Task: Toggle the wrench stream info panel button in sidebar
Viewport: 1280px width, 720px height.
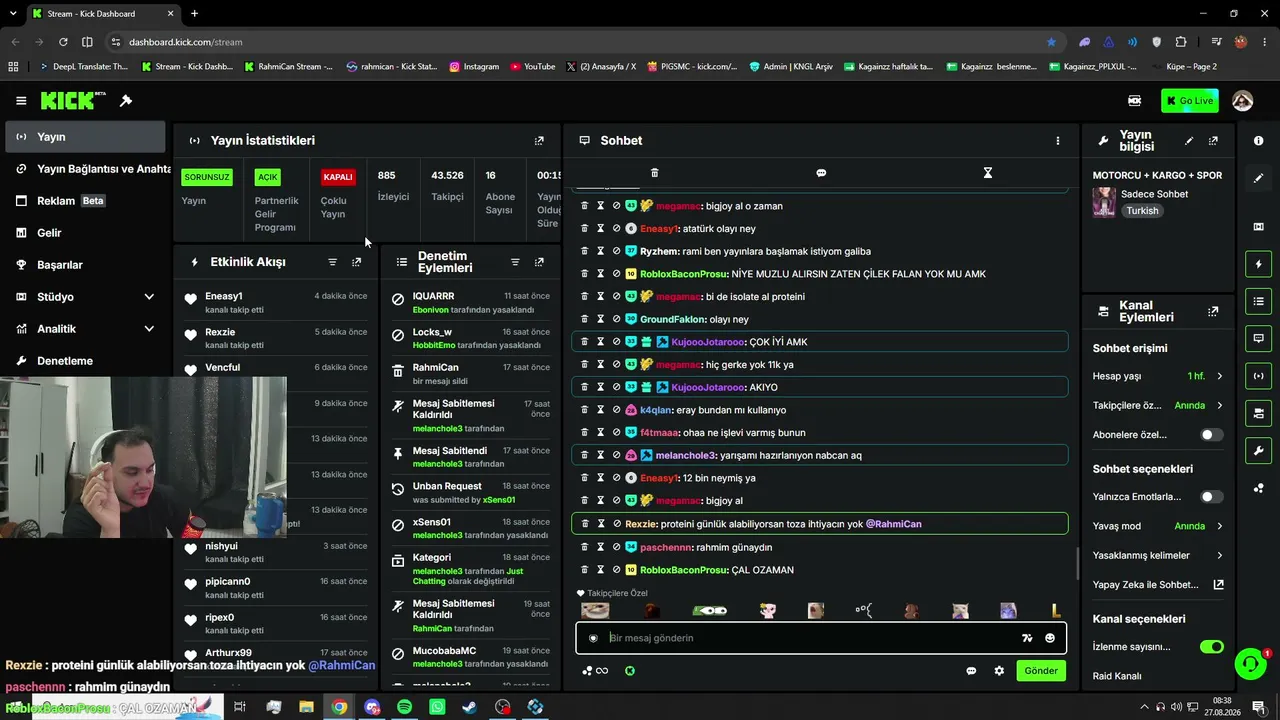Action: [1259, 450]
